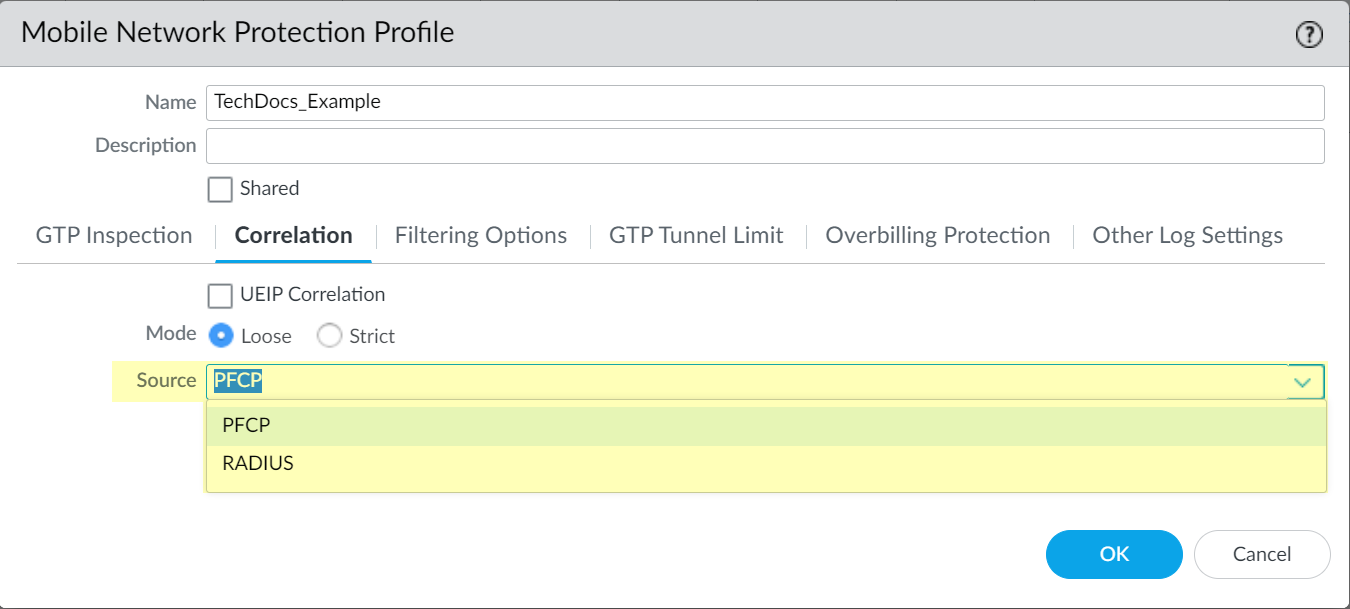Open the Overbilling Protection tab
1350x609 pixels.
pyautogui.click(x=937, y=236)
